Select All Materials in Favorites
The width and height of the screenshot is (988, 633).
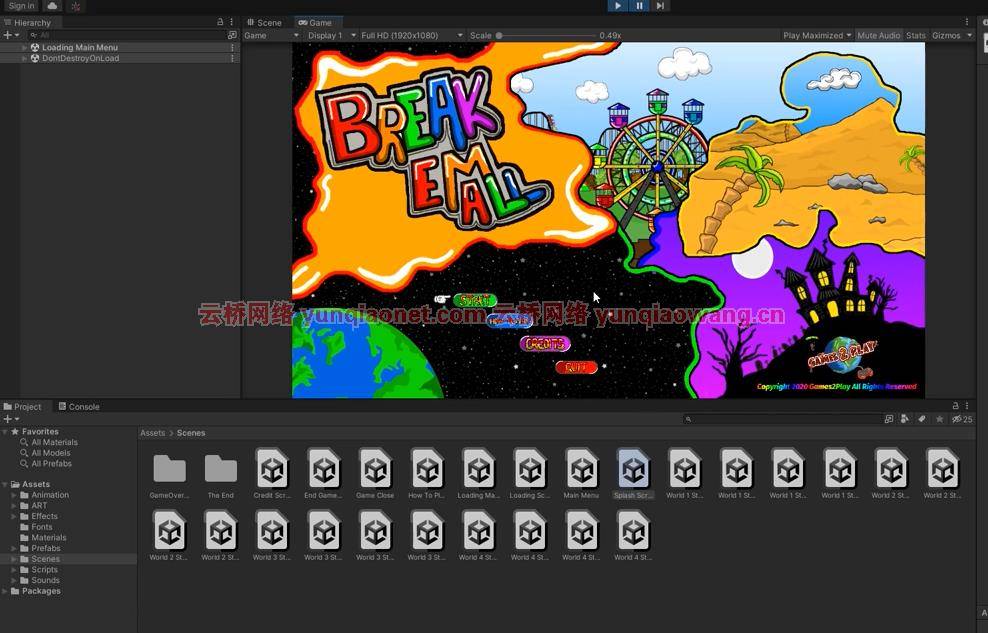coord(54,442)
